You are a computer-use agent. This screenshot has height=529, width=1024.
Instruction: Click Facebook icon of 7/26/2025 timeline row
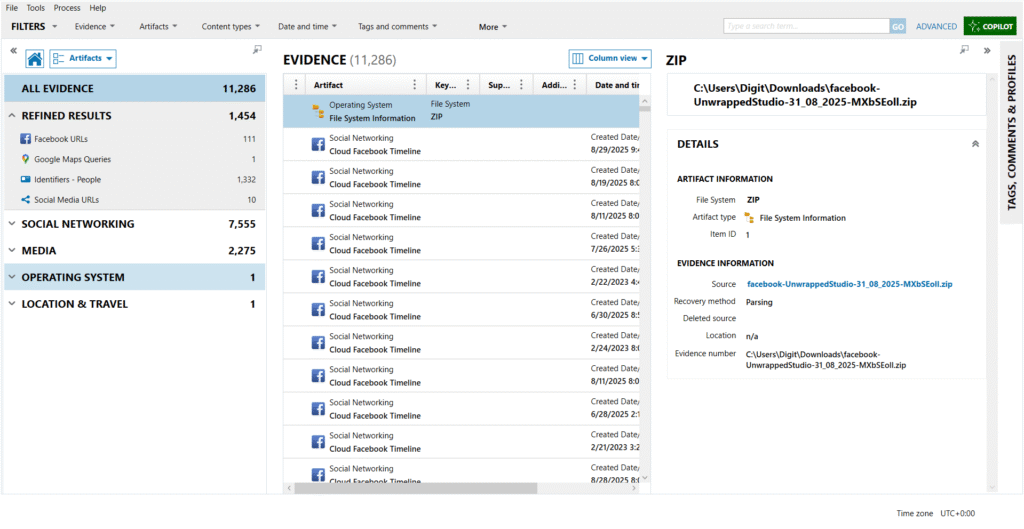point(318,244)
